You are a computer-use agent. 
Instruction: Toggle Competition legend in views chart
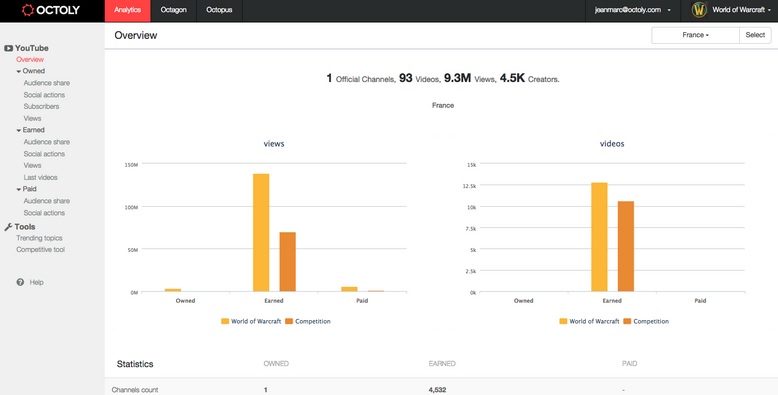pos(308,322)
